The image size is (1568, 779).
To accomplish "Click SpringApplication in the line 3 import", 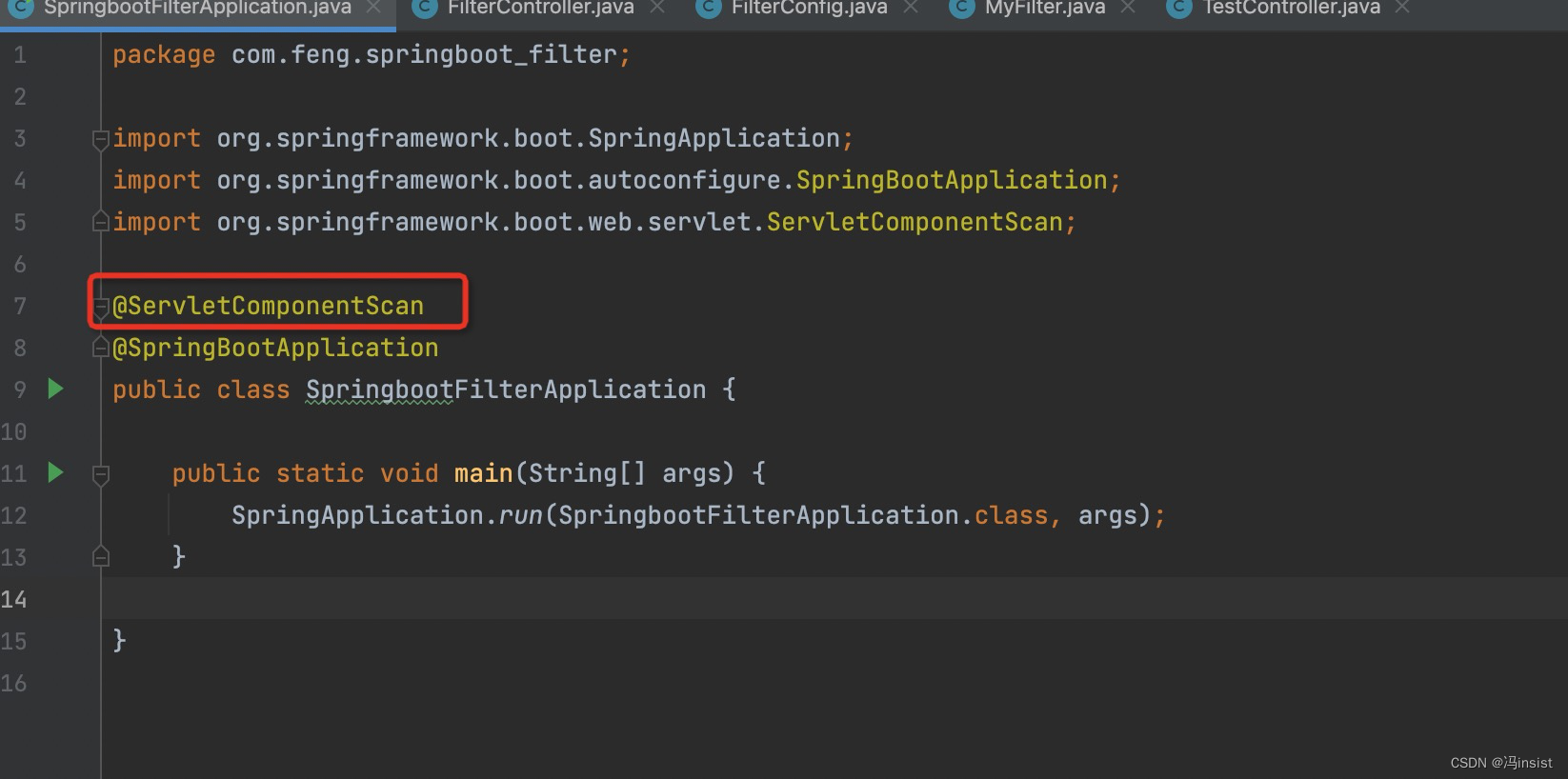I will coord(714,139).
